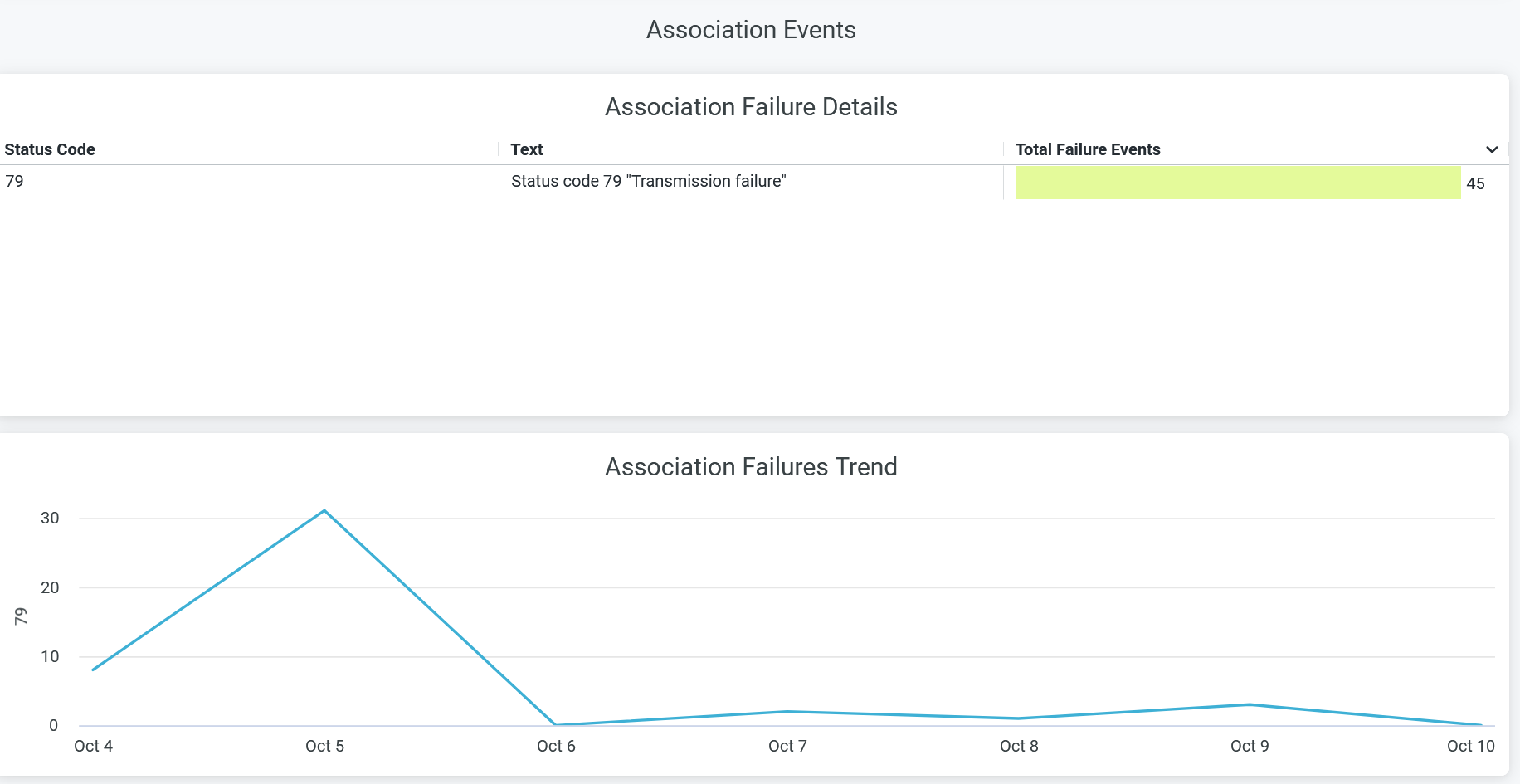1520x784 pixels.
Task: Click the Oct 10 axis label
Action: [x=1470, y=746]
